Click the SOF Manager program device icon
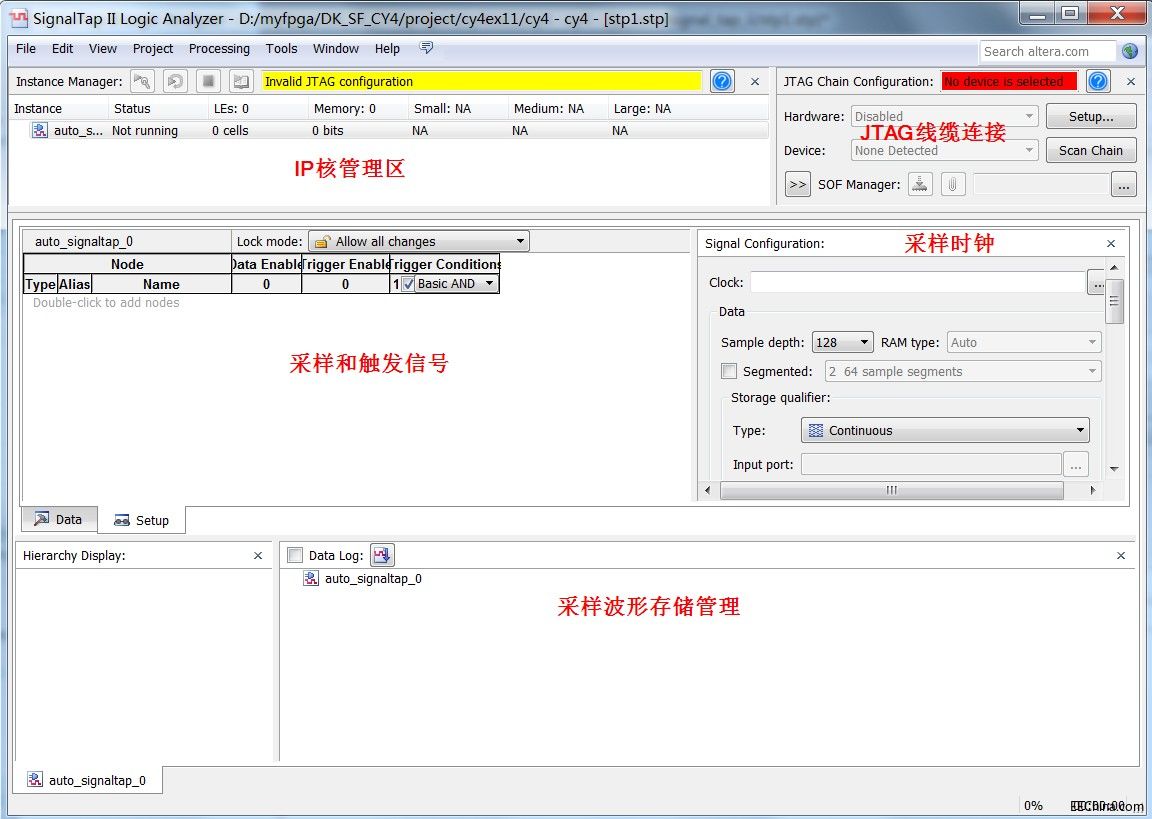Viewport: 1152px width, 819px height. (921, 184)
